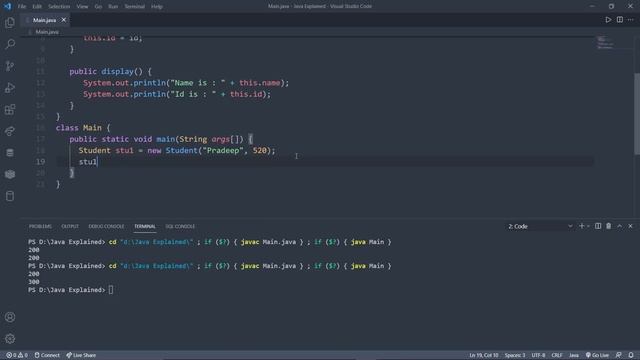Screen dimensions: 640x360
Task: Open the database explorer icon in sidebar
Action: coord(10,153)
